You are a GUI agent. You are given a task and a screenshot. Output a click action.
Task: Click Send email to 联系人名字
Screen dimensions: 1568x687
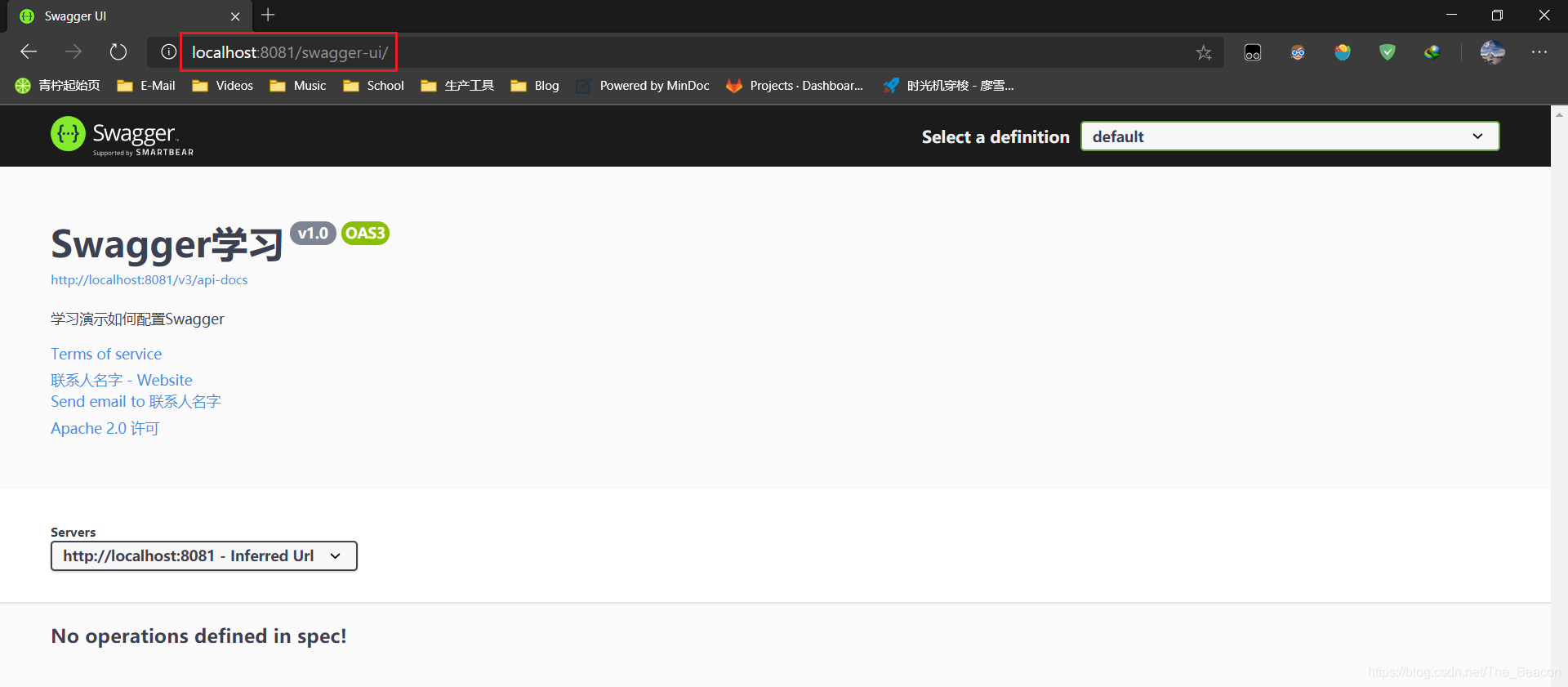(x=136, y=401)
